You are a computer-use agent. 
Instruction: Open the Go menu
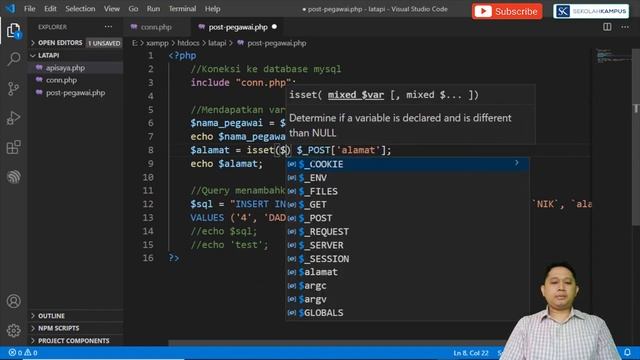(133, 9)
